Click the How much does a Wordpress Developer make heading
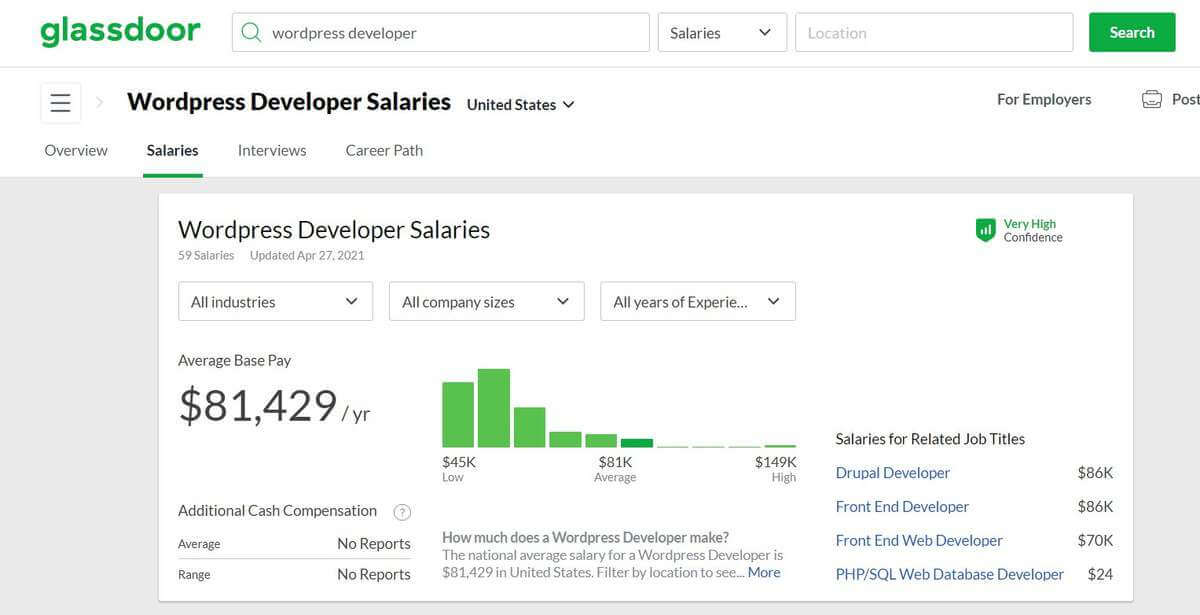 (x=585, y=537)
